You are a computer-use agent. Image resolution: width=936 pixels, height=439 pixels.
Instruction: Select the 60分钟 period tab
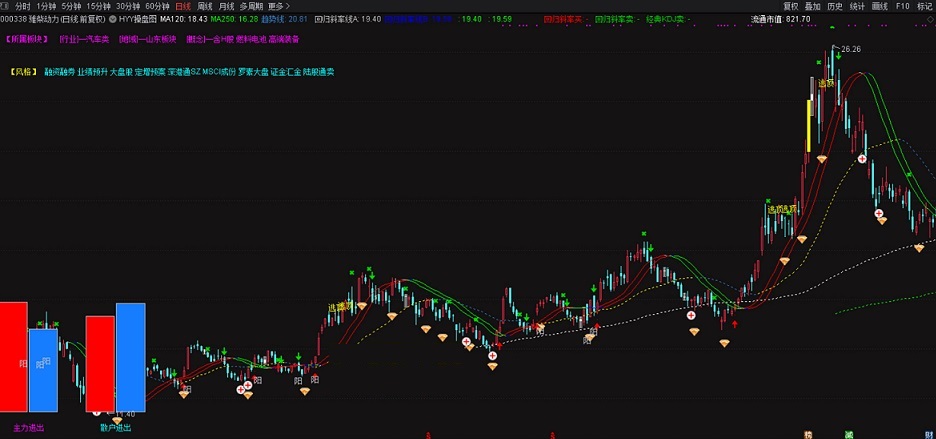(x=158, y=7)
